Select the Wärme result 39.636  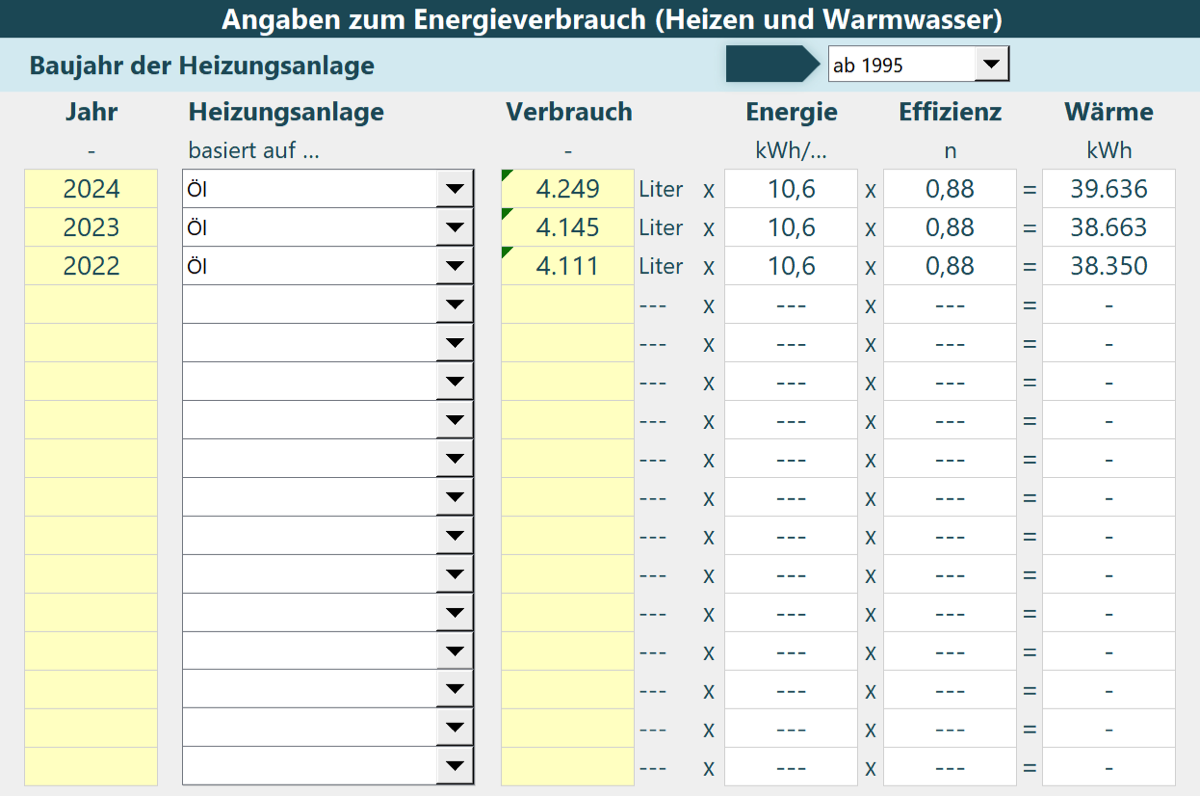point(1109,189)
